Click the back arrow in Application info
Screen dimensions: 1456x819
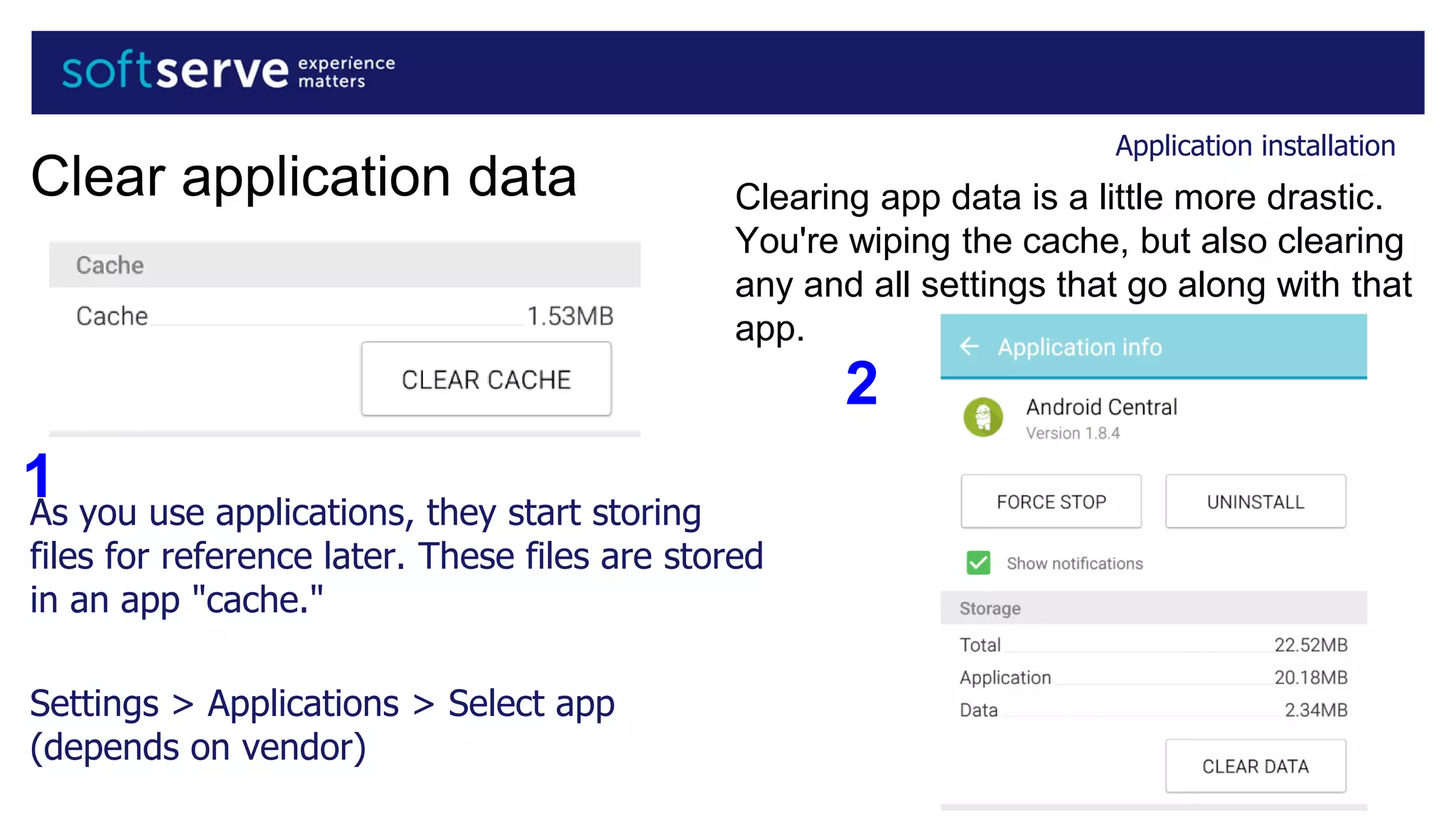[x=969, y=346]
